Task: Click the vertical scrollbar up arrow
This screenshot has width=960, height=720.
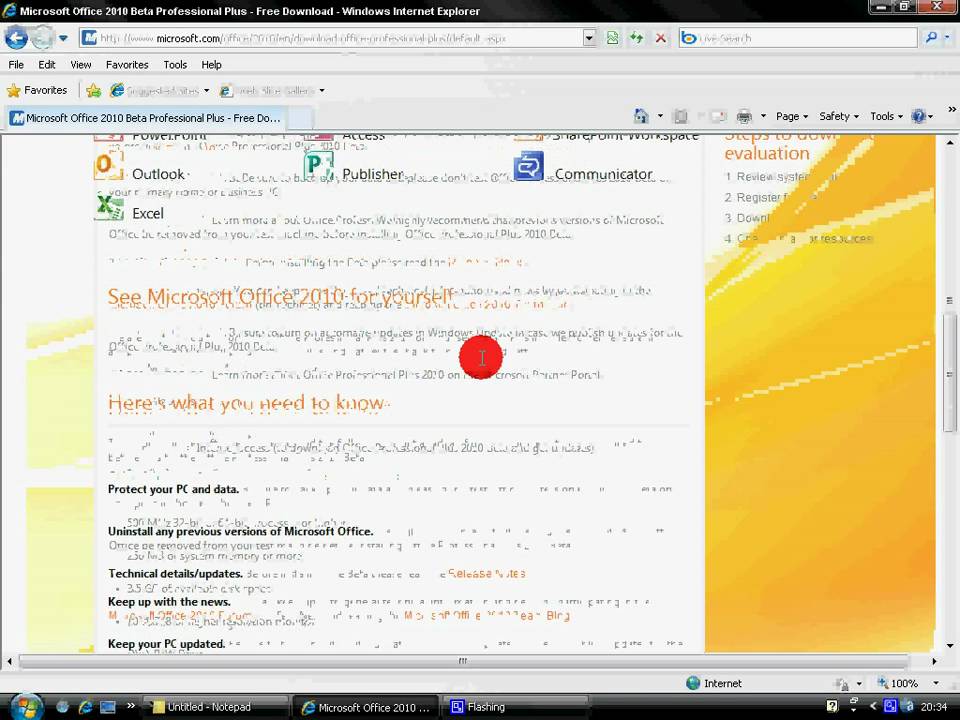Action: 950,143
